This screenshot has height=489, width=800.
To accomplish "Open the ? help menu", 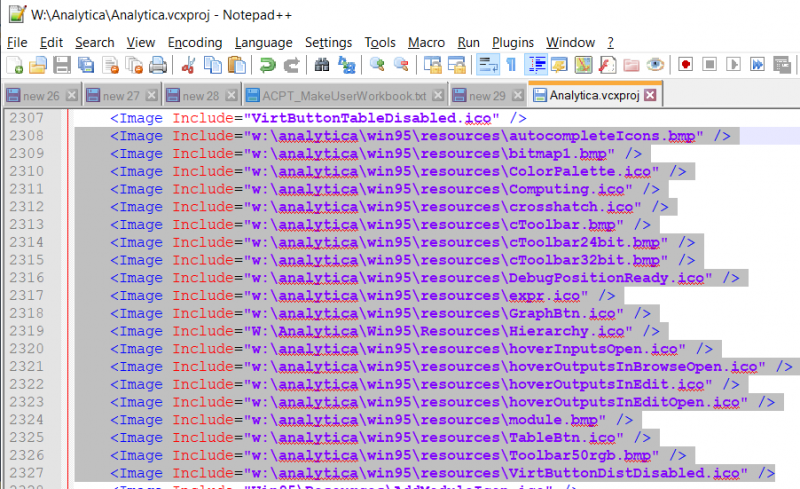I will click(x=611, y=42).
